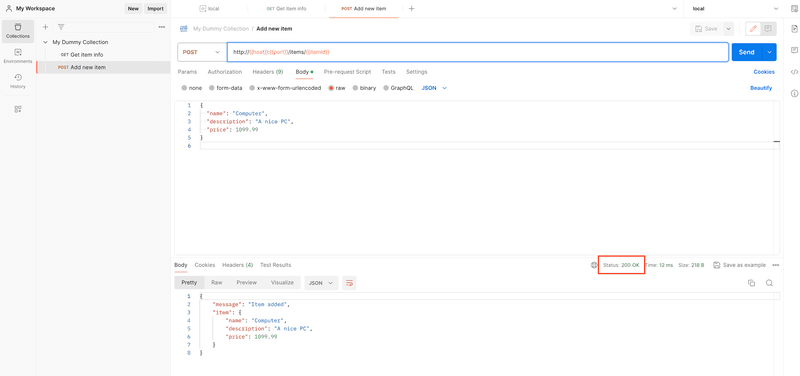The width and height of the screenshot is (800, 376).
Task: Open the Headers (9) request tab
Action: click(268, 72)
